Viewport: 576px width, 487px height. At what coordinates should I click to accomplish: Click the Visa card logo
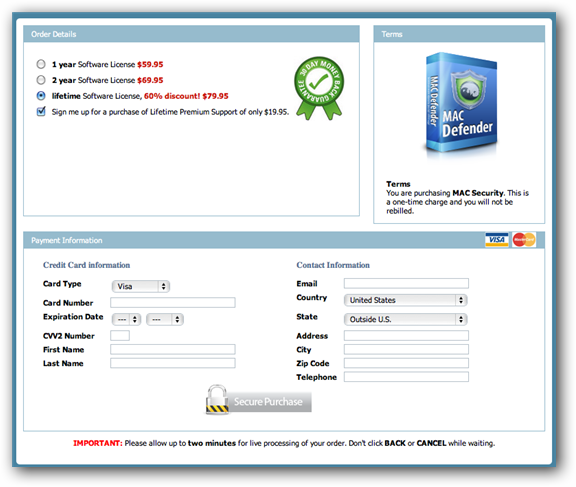point(497,239)
